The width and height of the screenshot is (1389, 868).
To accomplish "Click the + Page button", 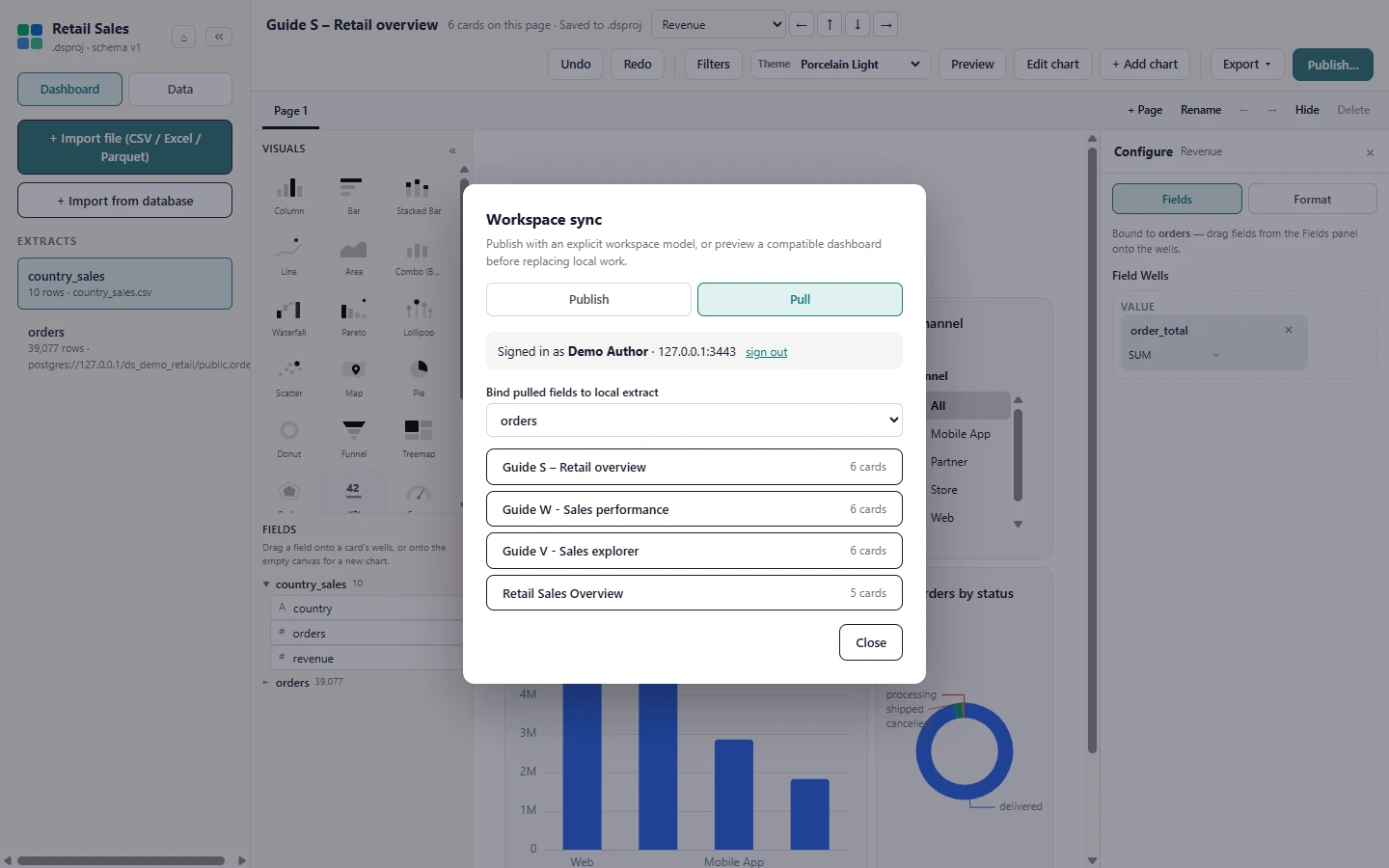I will pos(1145,110).
